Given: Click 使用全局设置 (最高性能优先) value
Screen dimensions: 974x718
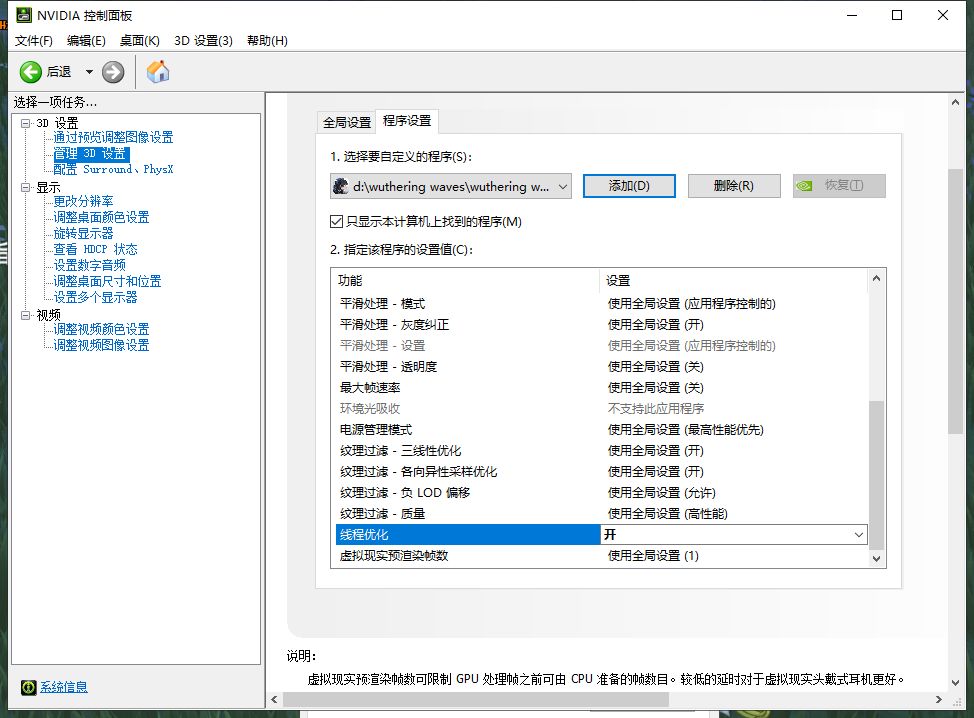Looking at the screenshot, I should pyautogui.click(x=686, y=430).
